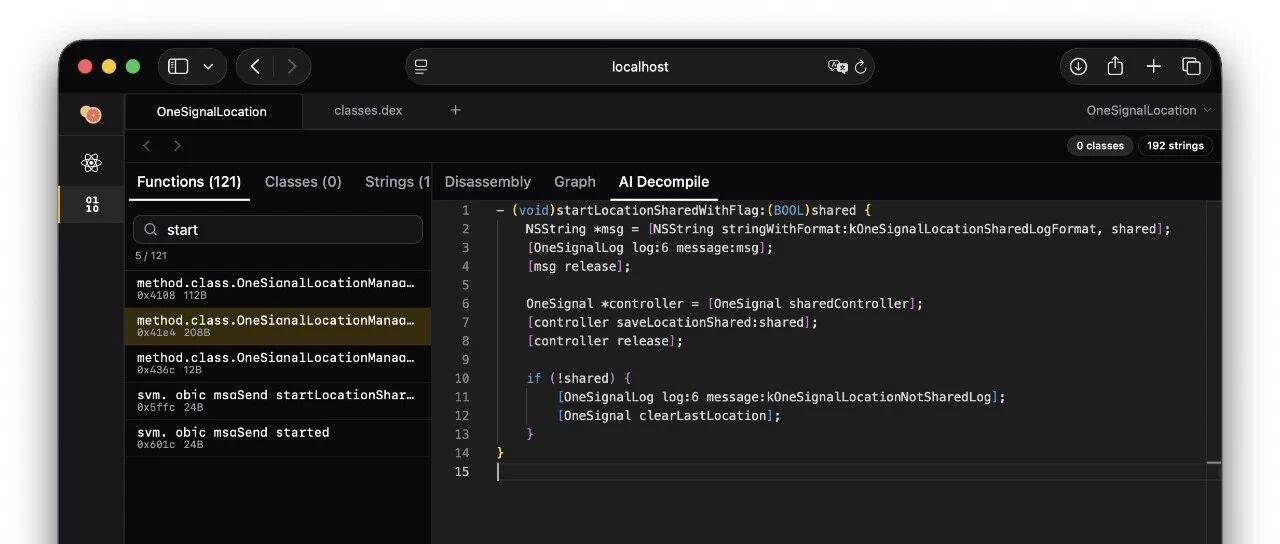Viewport: 1280px width, 544px height.
Task: Switch to the Graph view
Action: tap(575, 182)
